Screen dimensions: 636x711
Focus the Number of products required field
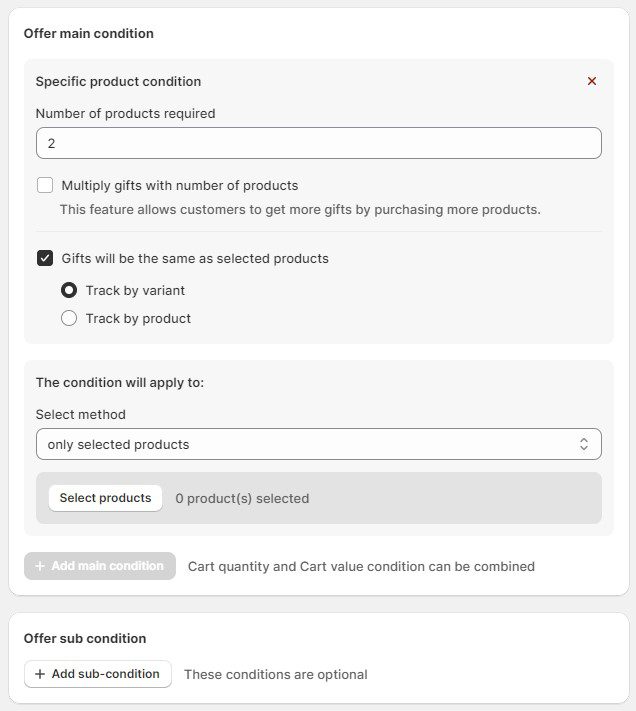click(x=318, y=143)
